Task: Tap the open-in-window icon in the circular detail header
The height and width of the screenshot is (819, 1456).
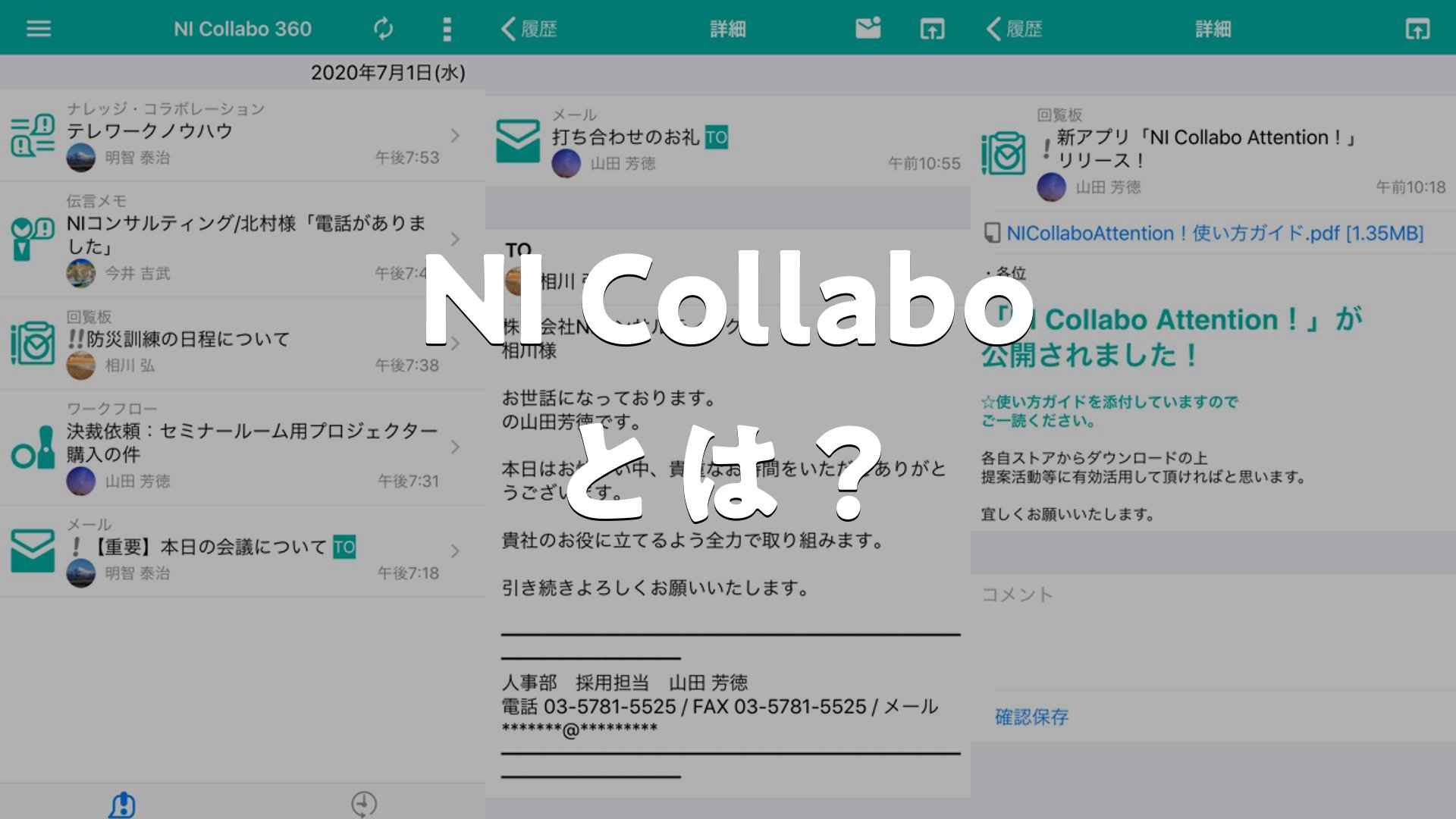Action: [1417, 29]
